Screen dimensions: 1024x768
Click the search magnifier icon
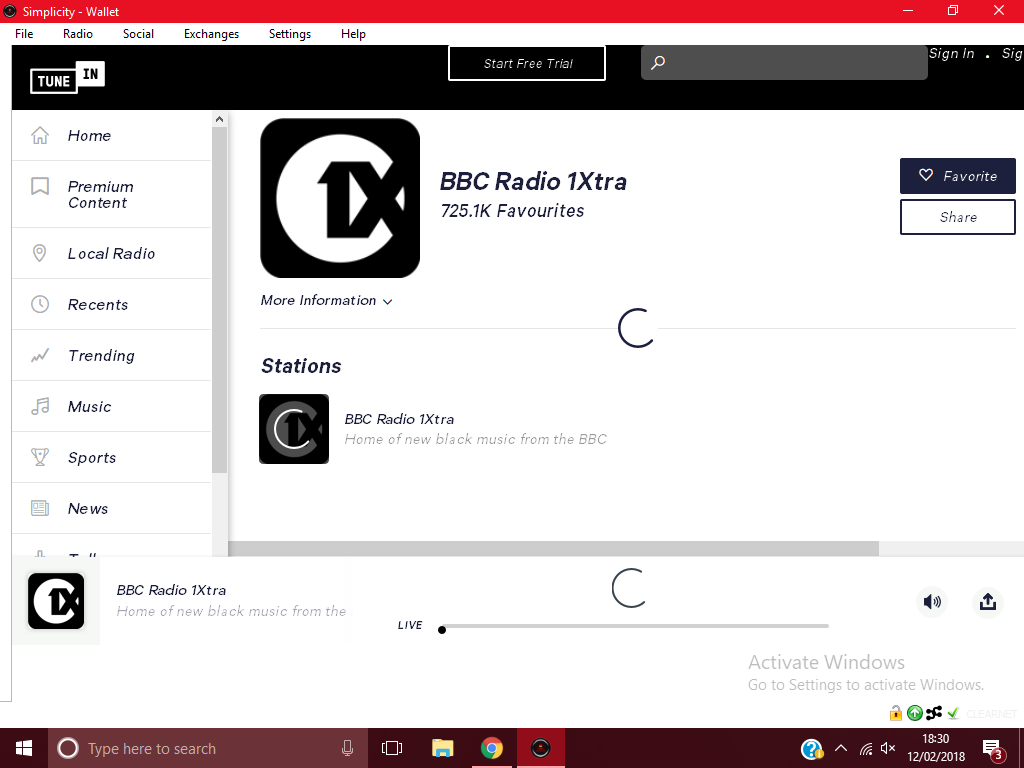(658, 63)
